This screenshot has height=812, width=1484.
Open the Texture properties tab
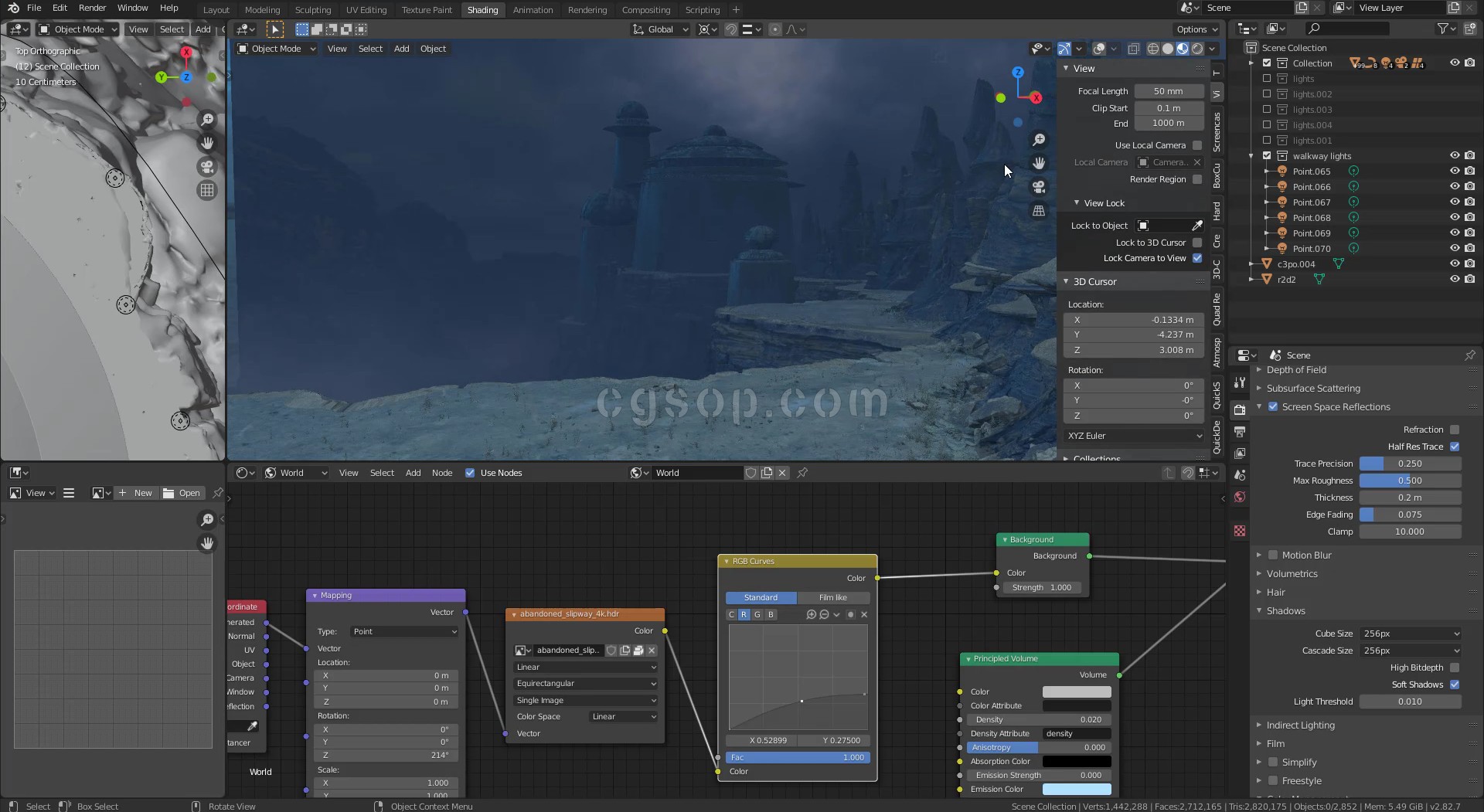[x=1240, y=531]
